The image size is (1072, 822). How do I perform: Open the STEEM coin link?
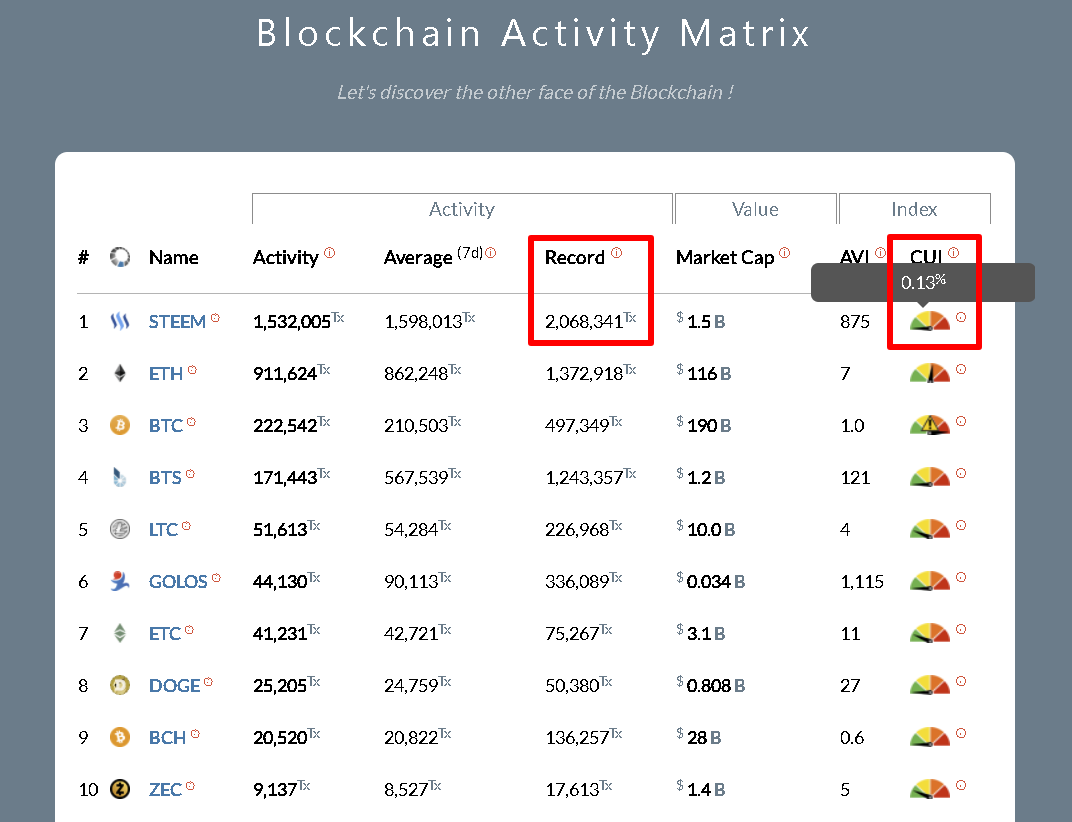click(x=177, y=321)
